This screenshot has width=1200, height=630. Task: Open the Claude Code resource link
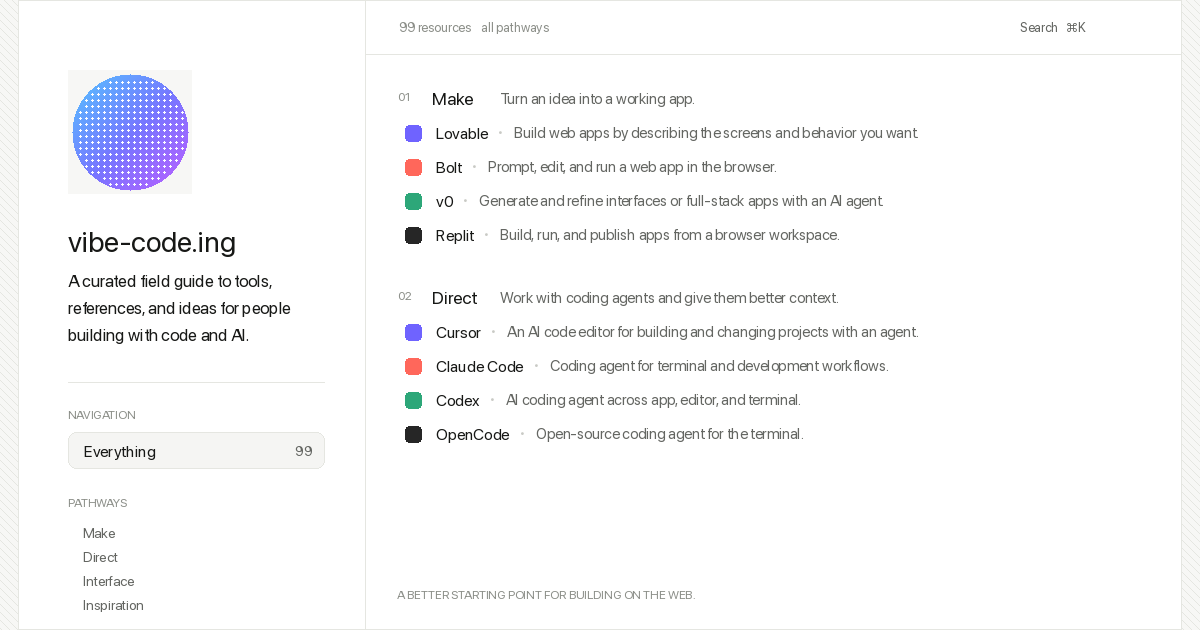[x=480, y=366]
